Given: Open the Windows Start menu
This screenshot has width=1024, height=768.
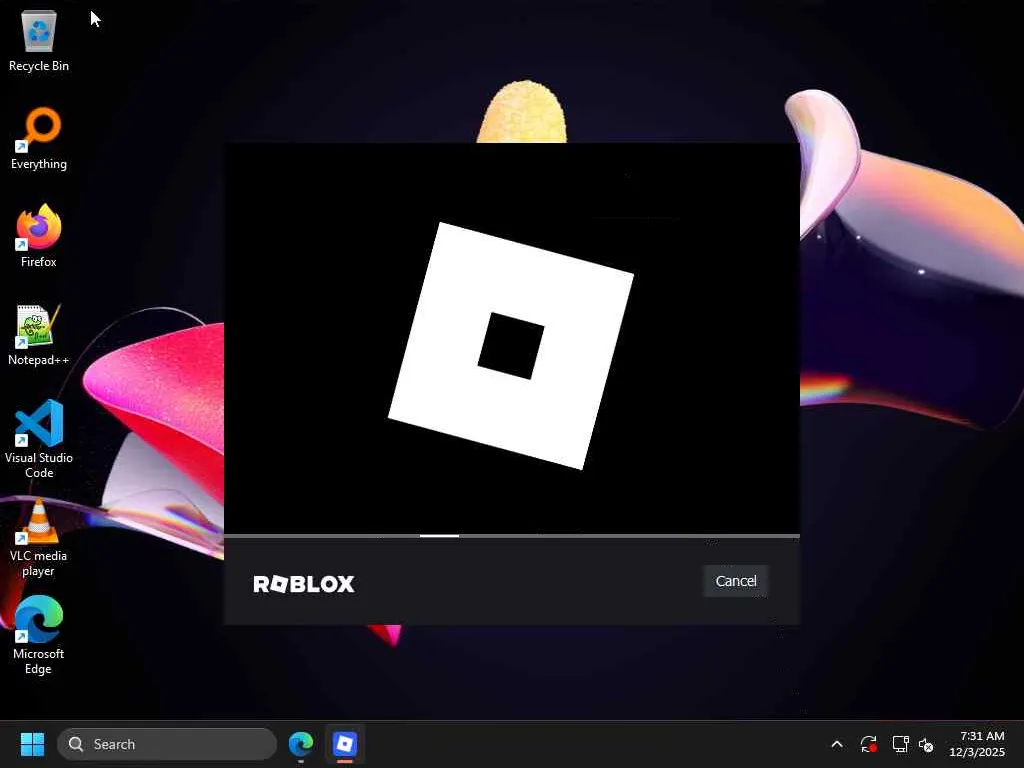Looking at the screenshot, I should 32,744.
